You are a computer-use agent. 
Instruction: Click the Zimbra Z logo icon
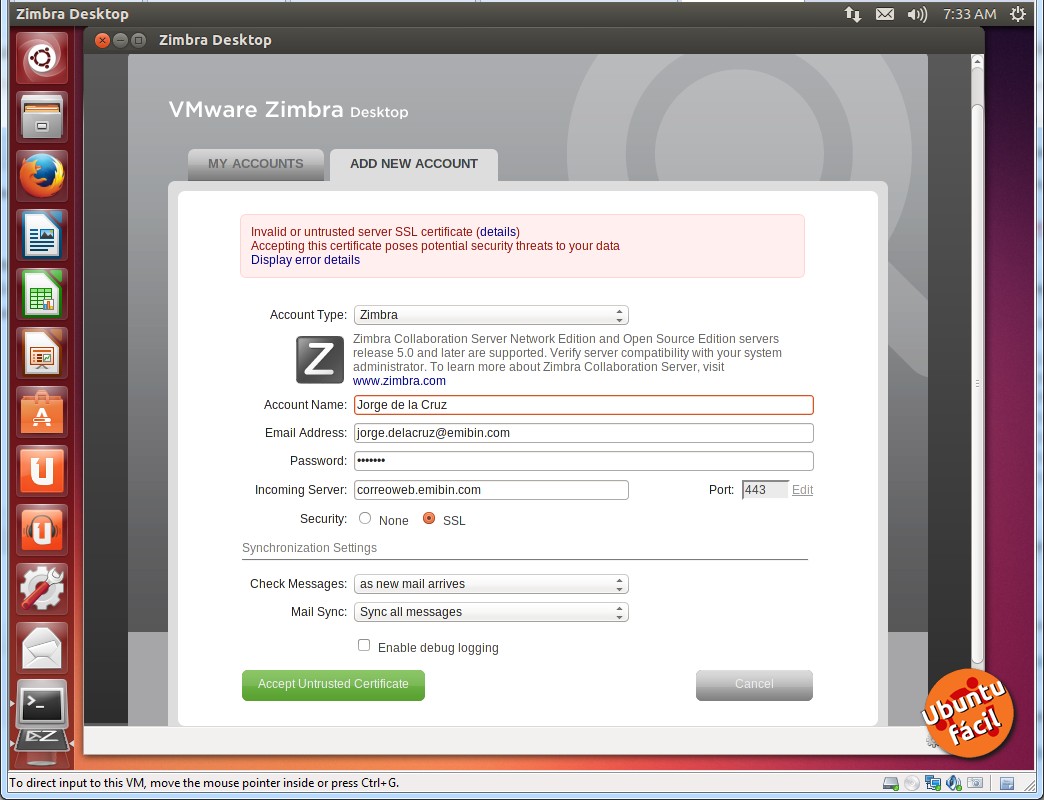320,359
